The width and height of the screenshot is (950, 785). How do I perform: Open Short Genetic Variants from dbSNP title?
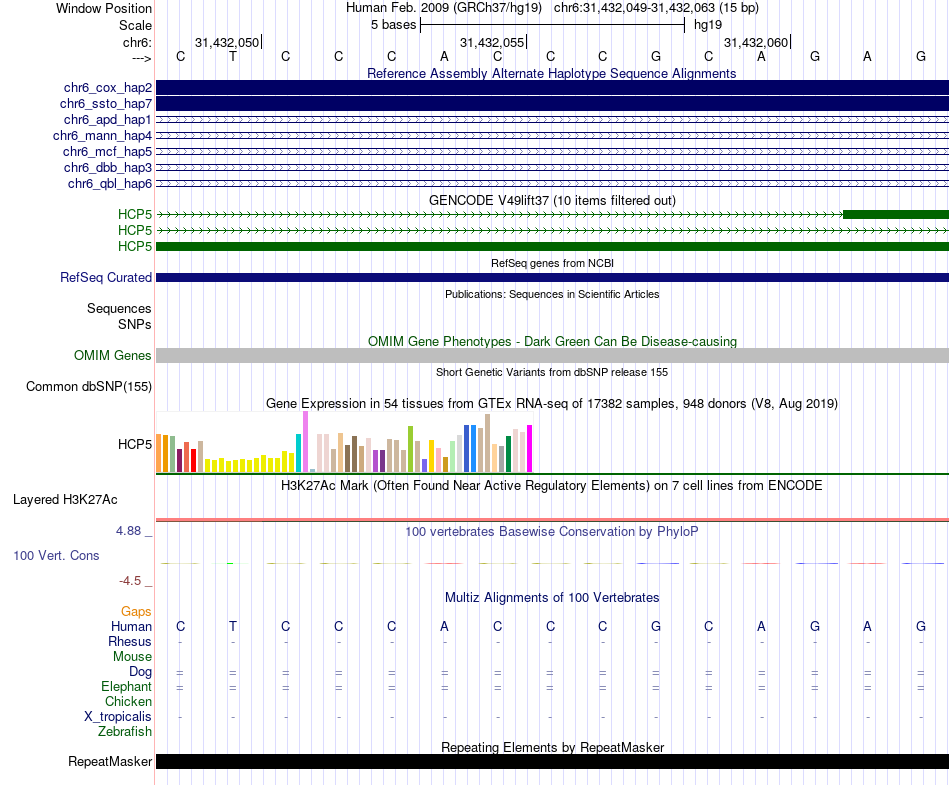click(x=552, y=373)
